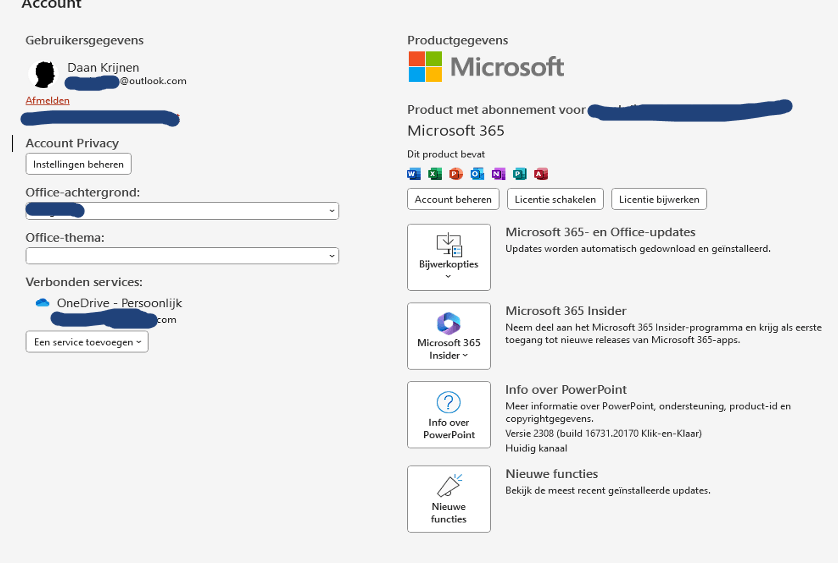Expand the Office-thema dropdown
The height and width of the screenshot is (573, 838).
click(182, 255)
